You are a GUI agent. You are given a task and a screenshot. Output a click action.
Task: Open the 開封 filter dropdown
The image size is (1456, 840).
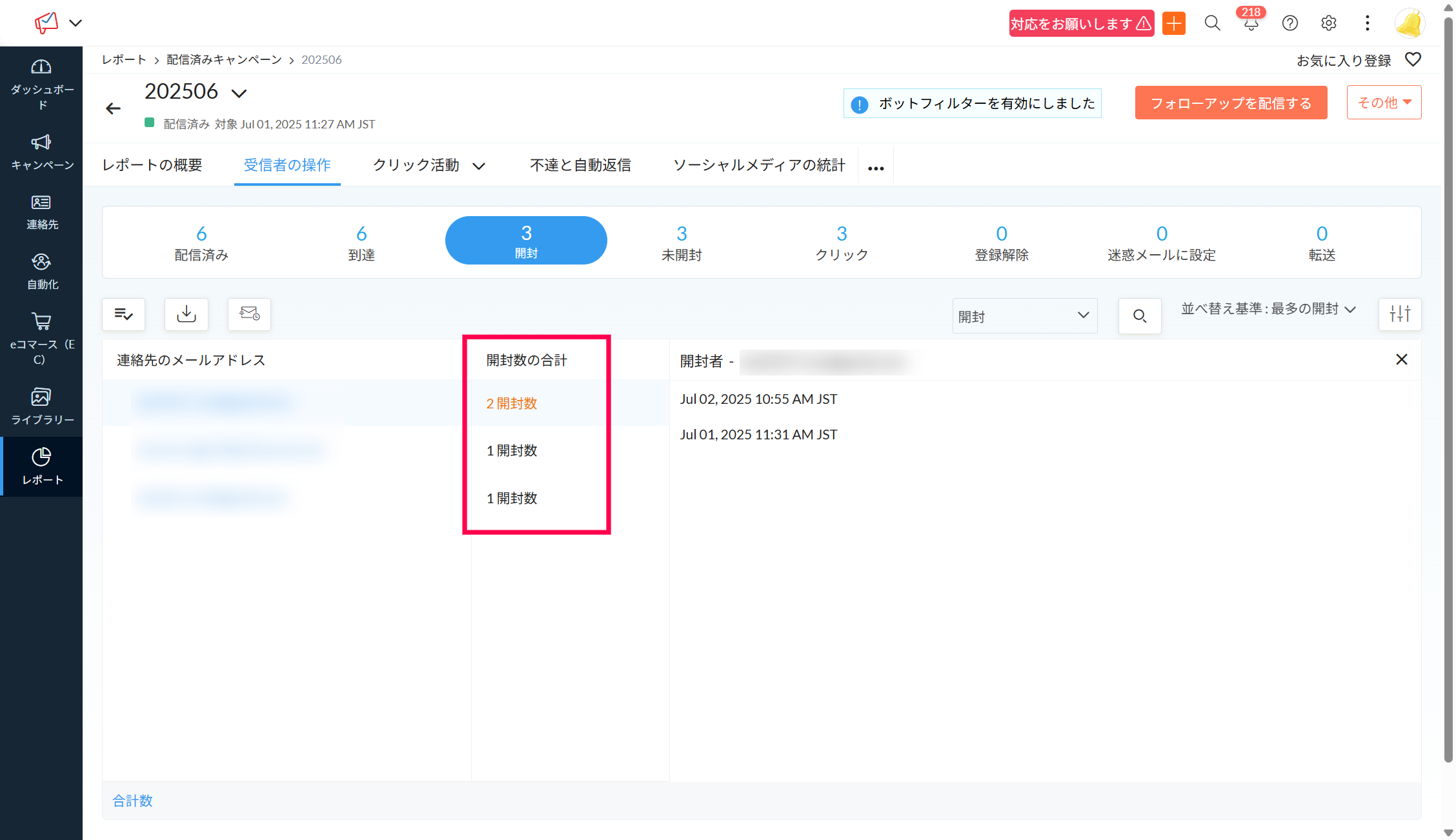pos(1024,316)
